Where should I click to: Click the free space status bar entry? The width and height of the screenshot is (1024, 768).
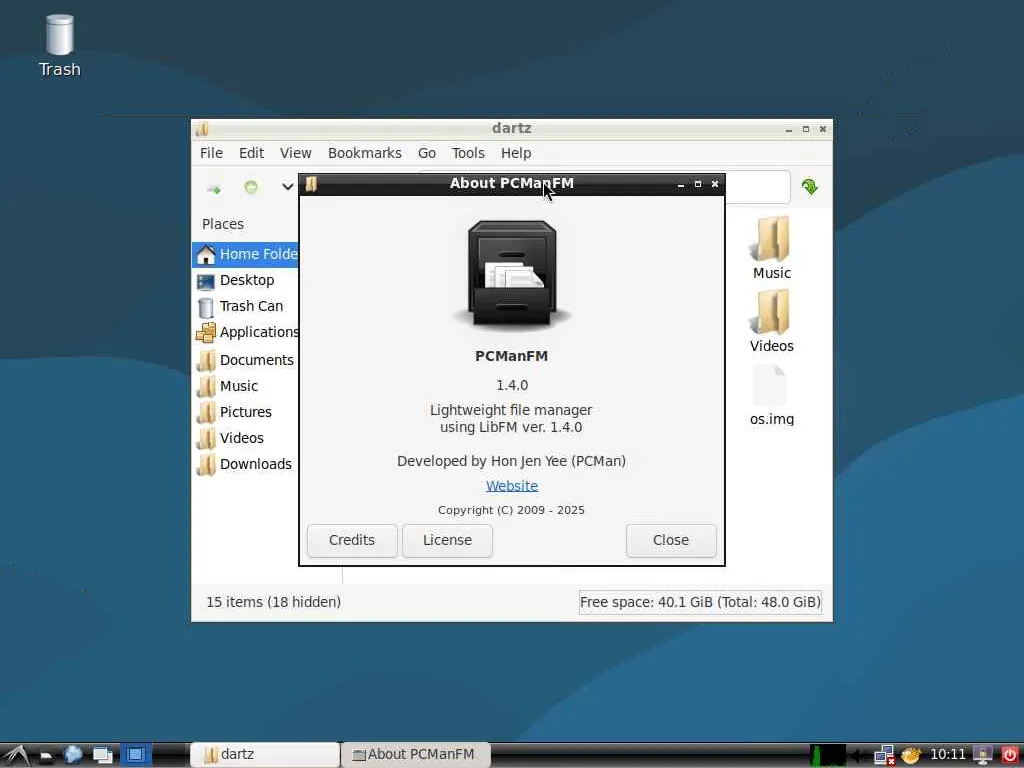tap(700, 602)
